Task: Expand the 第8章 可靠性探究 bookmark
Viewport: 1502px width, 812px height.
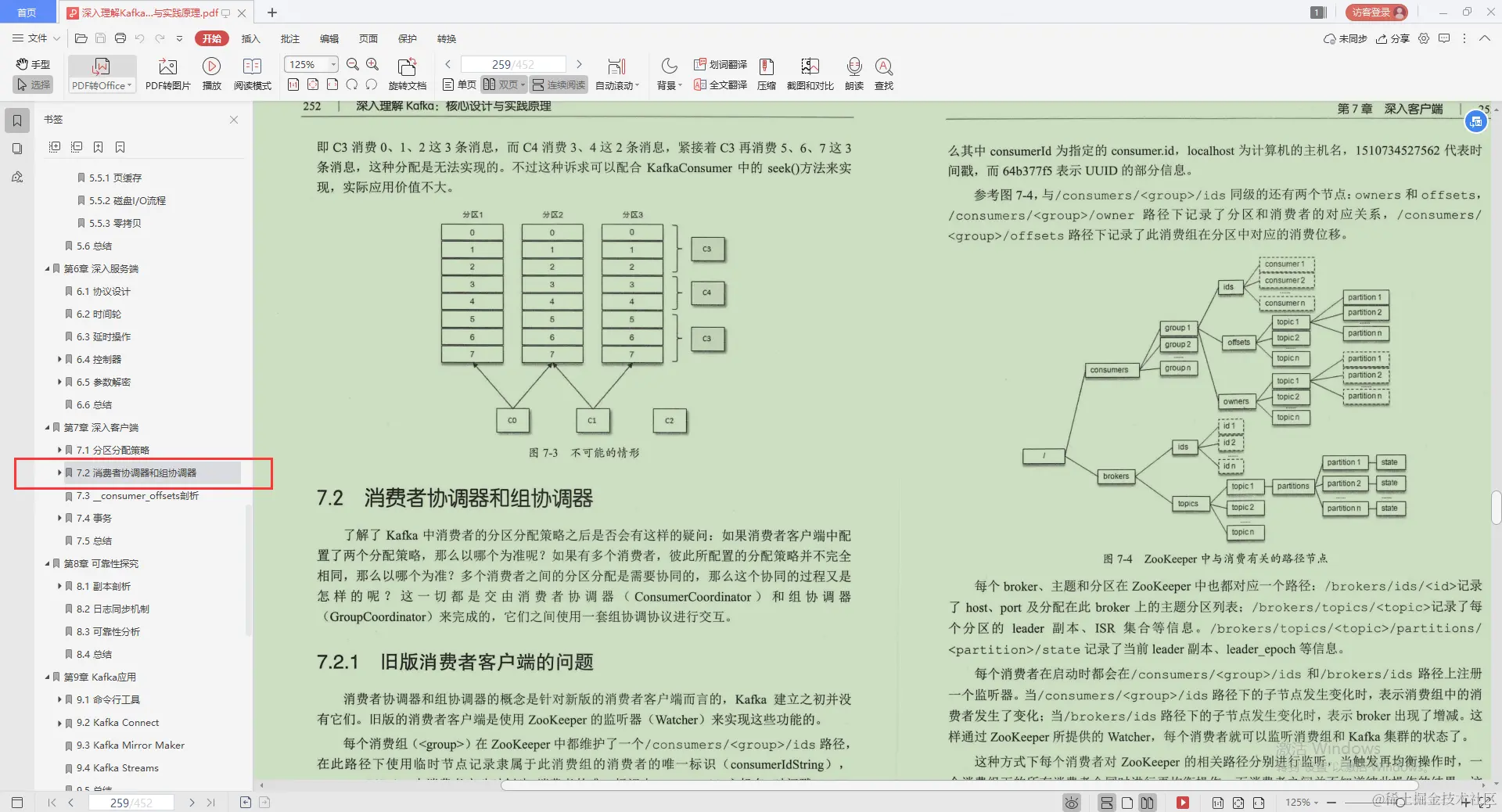Action: tap(47, 563)
